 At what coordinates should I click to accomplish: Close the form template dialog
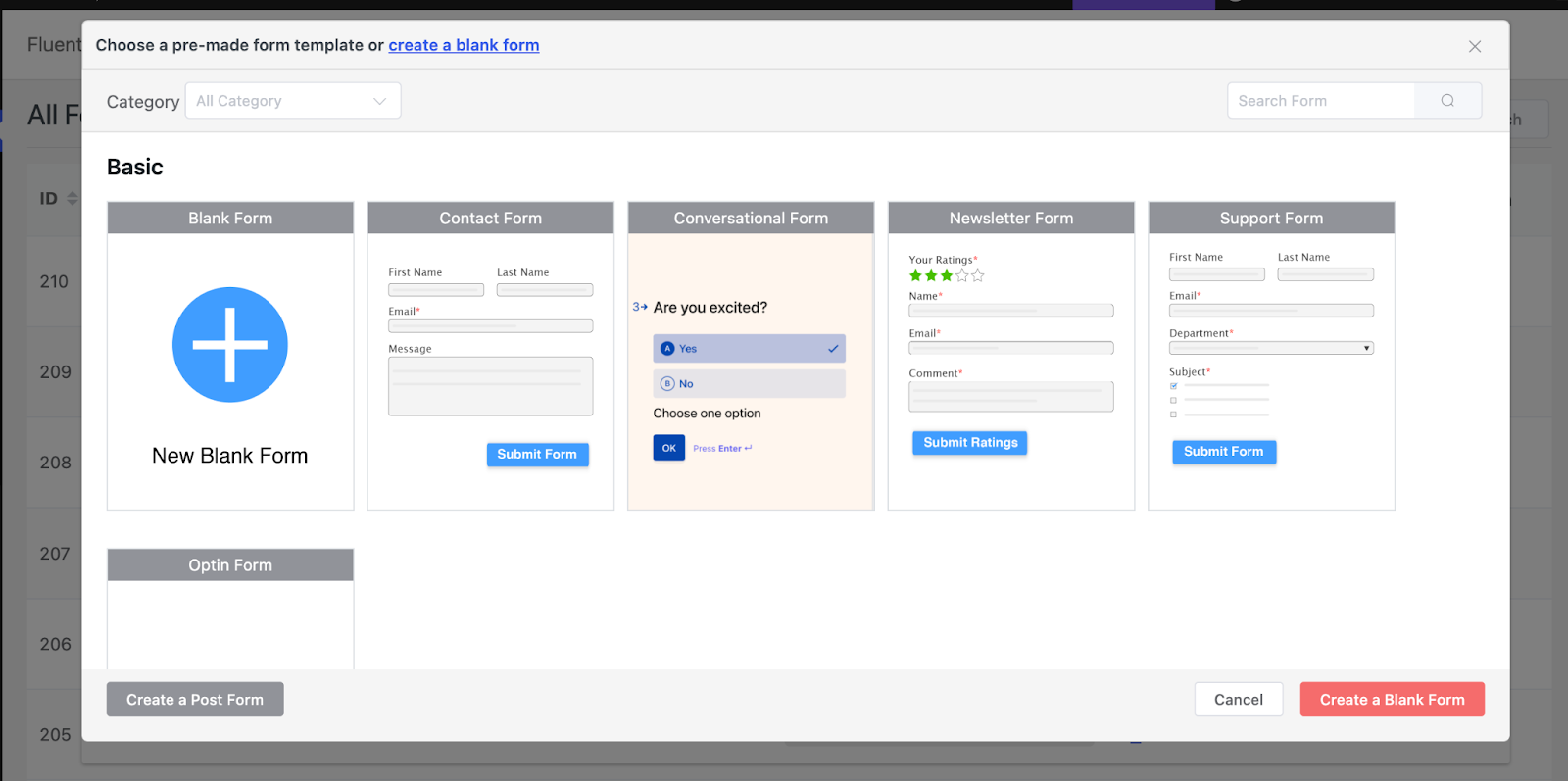click(1474, 46)
